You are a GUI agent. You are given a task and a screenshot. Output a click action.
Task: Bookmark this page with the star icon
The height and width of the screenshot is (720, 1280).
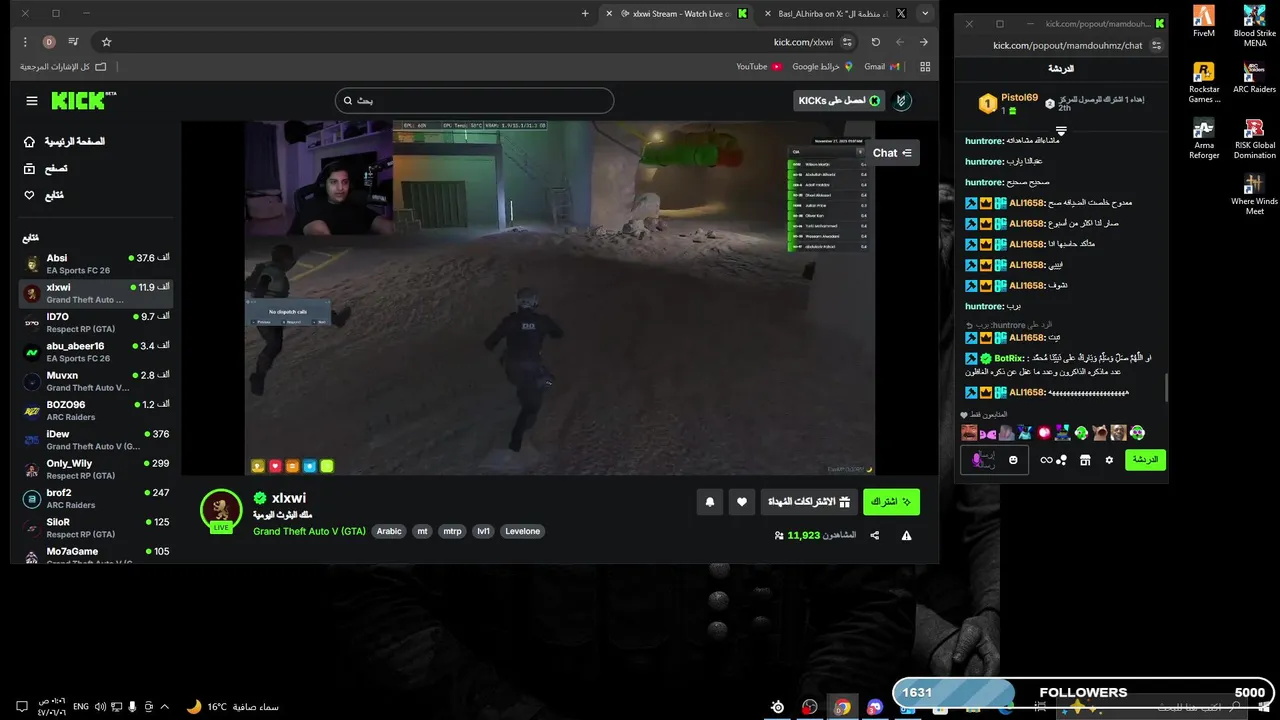pyautogui.click(x=106, y=42)
